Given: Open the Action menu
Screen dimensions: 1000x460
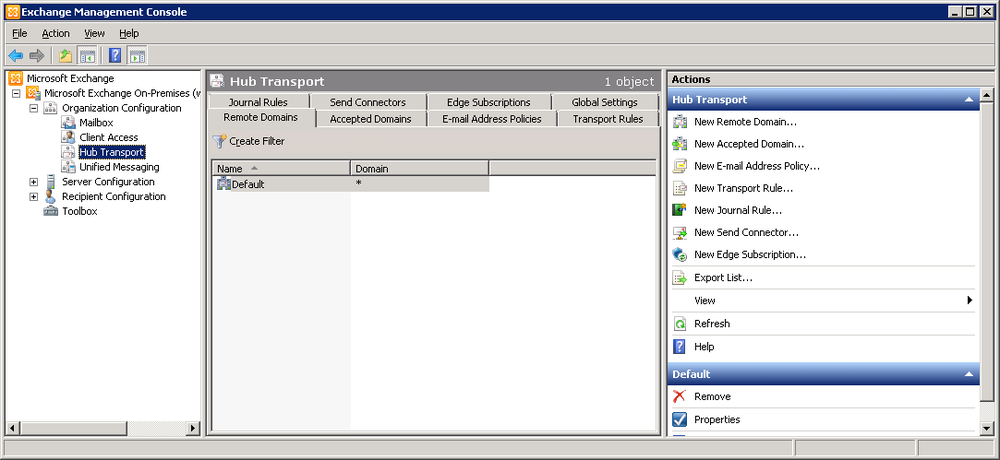Looking at the screenshot, I should click(55, 33).
